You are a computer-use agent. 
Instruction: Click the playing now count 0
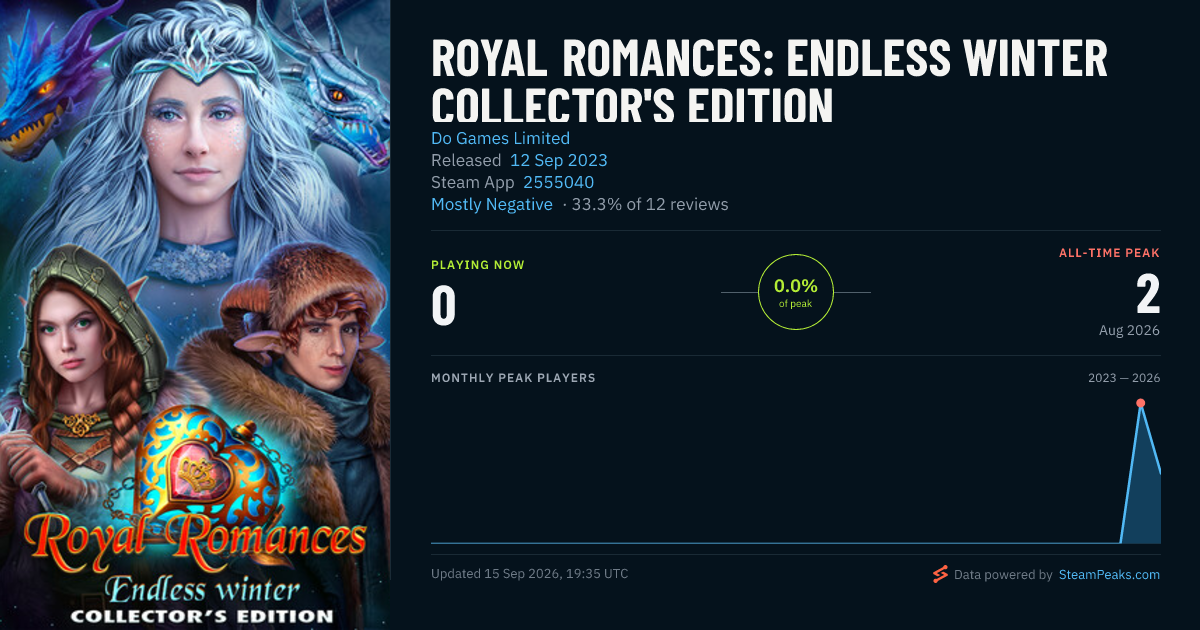click(443, 306)
